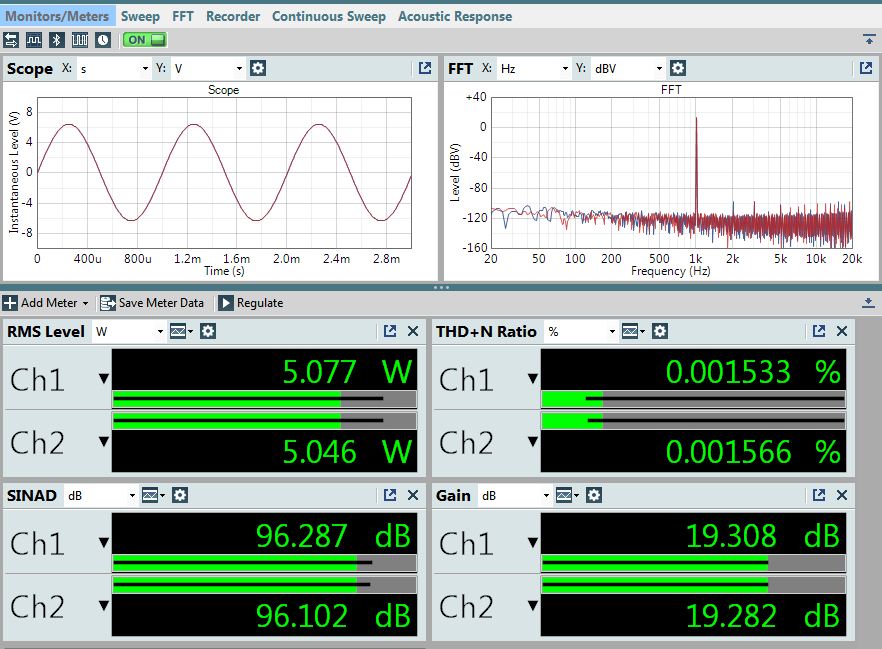Pop out the THD+N Ratio meter

(819, 331)
